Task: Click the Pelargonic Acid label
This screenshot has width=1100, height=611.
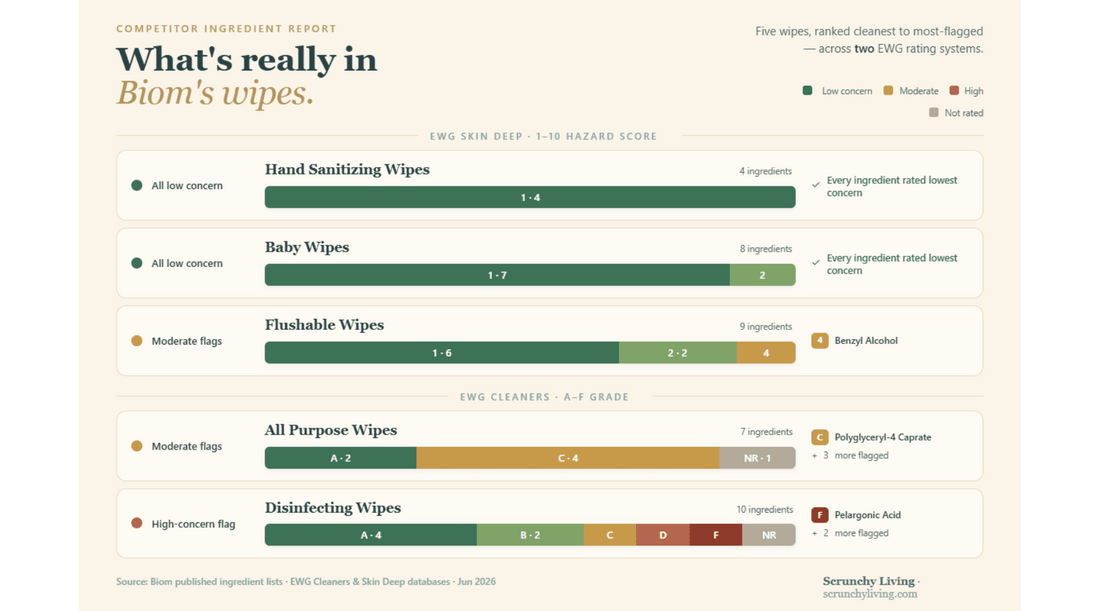Action: coord(867,515)
